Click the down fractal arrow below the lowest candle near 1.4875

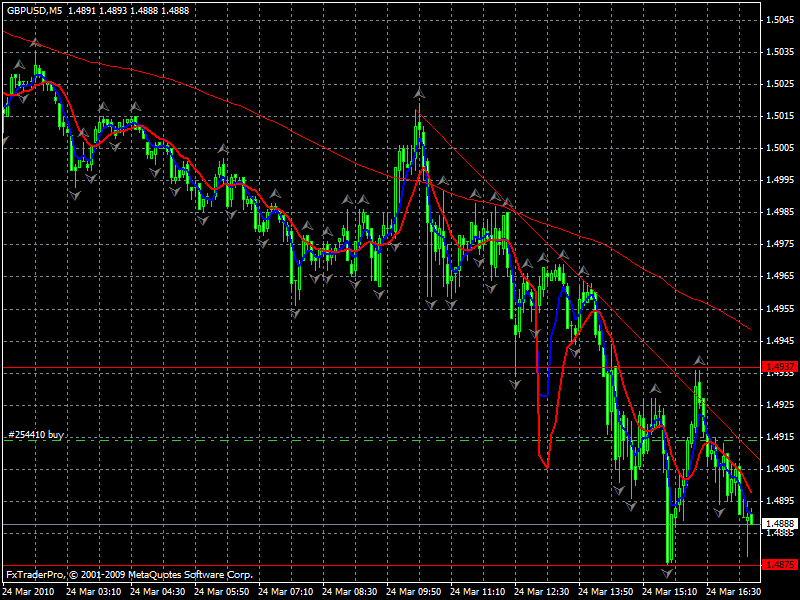(667, 573)
